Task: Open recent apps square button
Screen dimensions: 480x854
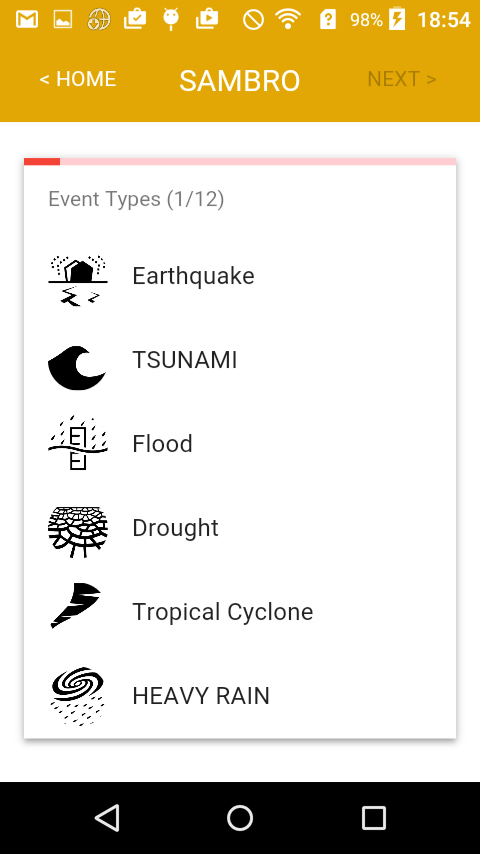Action: [374, 818]
